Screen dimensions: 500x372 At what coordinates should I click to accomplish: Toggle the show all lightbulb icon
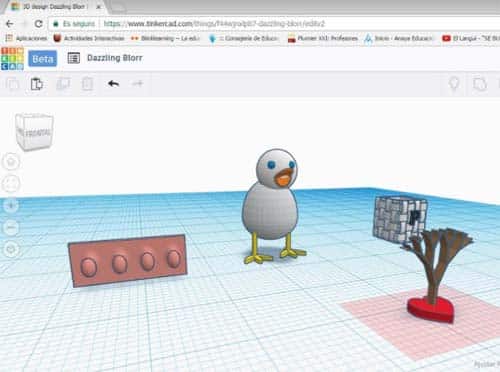coord(454,84)
